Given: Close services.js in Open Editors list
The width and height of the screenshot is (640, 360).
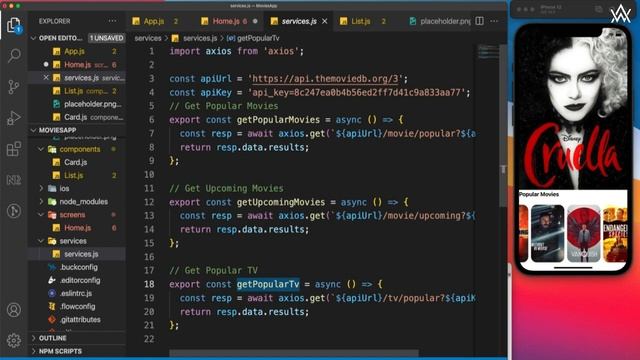Looking at the screenshot, I should click(46, 77).
